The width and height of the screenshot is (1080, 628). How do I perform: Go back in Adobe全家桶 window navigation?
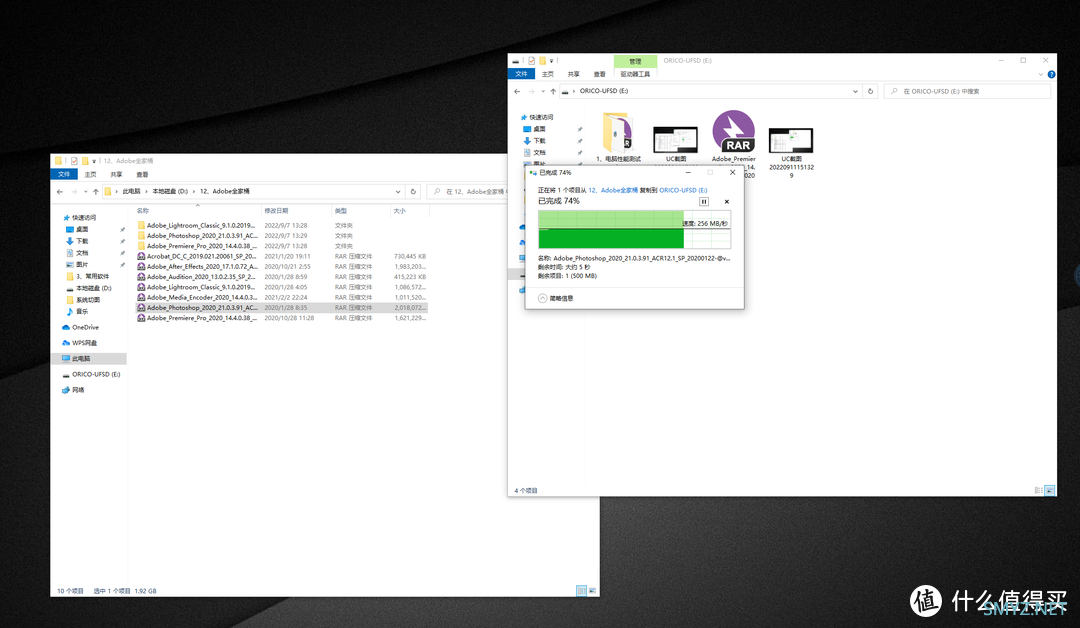tap(60, 191)
